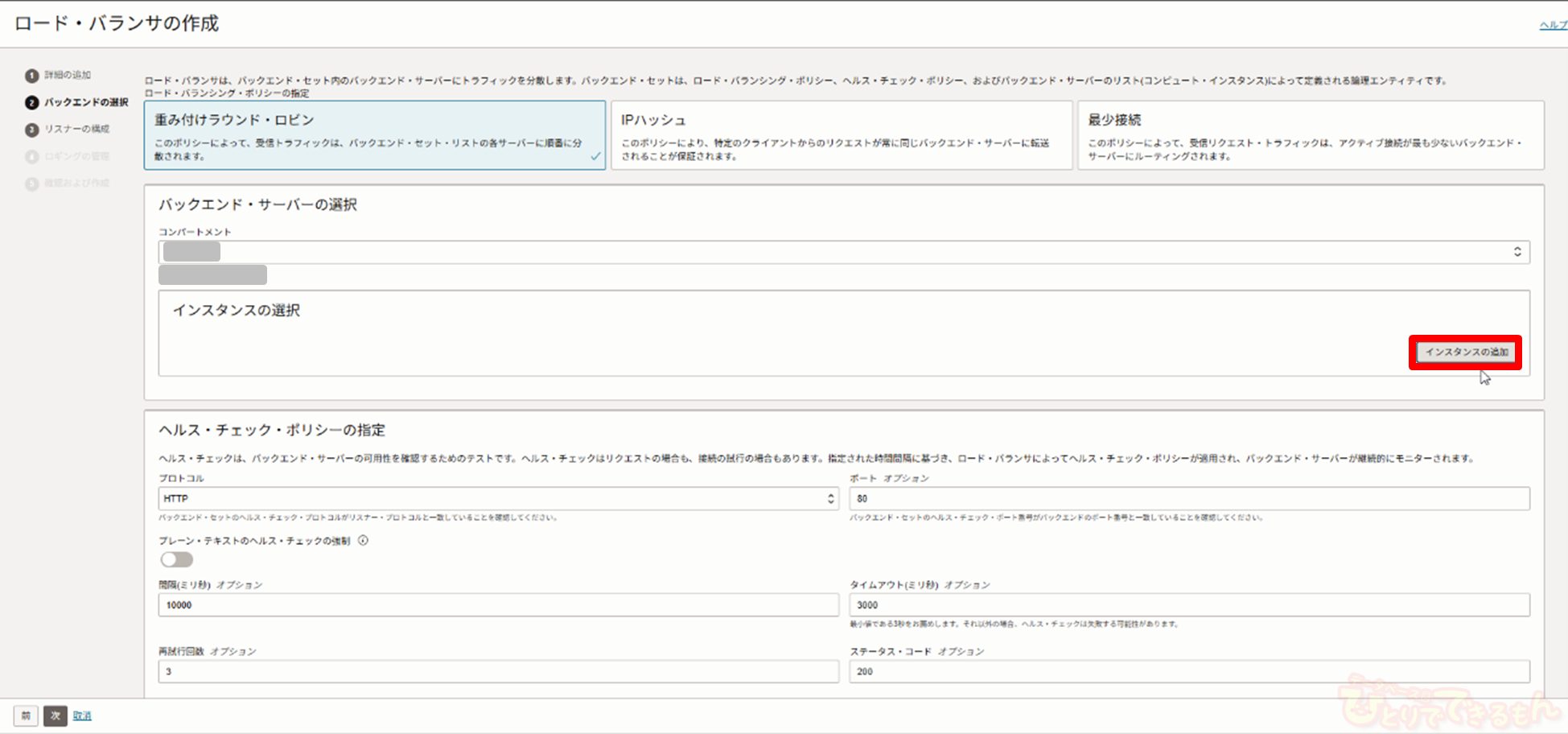The image size is (1568, 734).
Task: Click the 次 button
Action: tap(56, 715)
